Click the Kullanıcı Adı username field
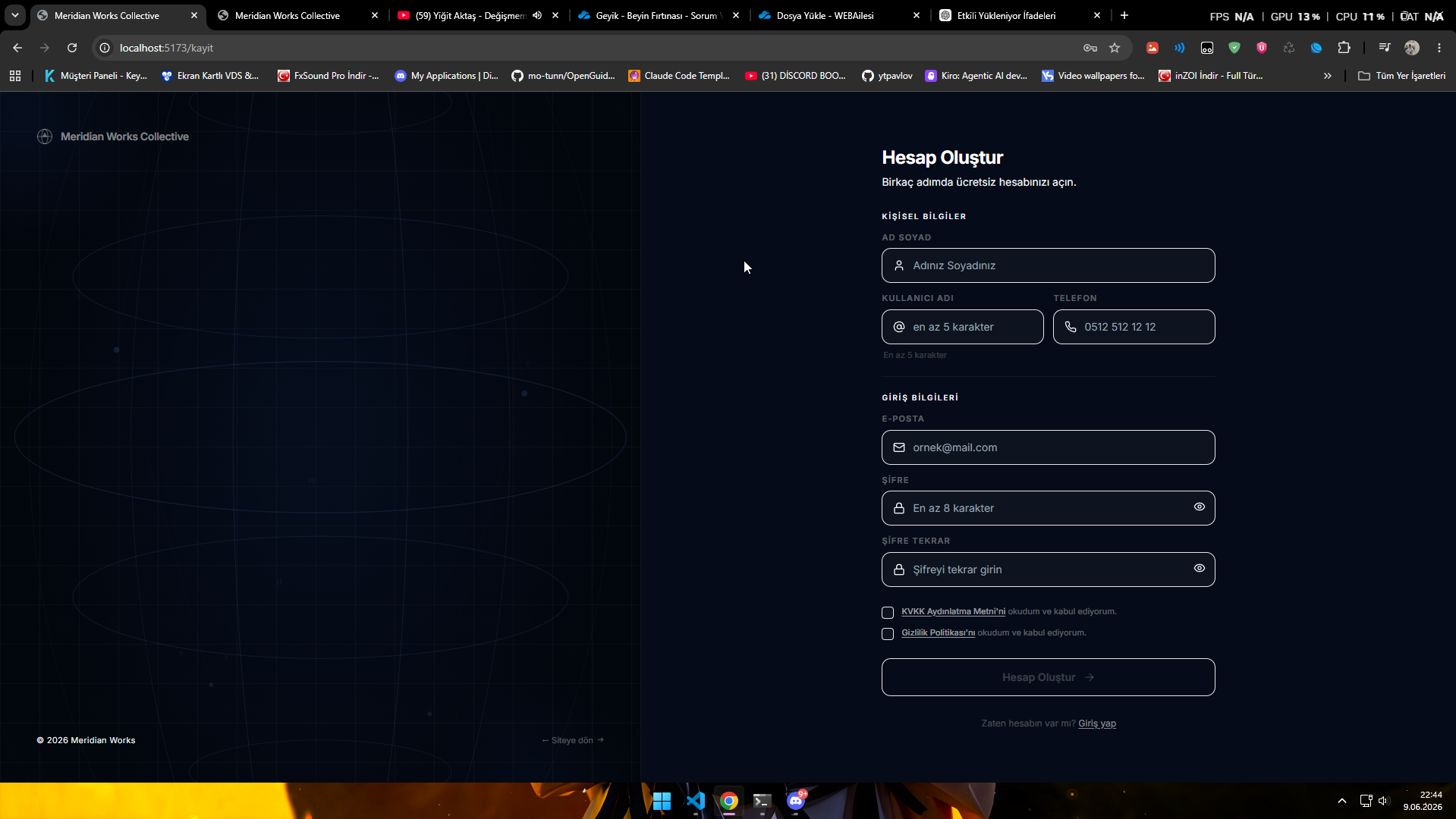 coord(962,327)
